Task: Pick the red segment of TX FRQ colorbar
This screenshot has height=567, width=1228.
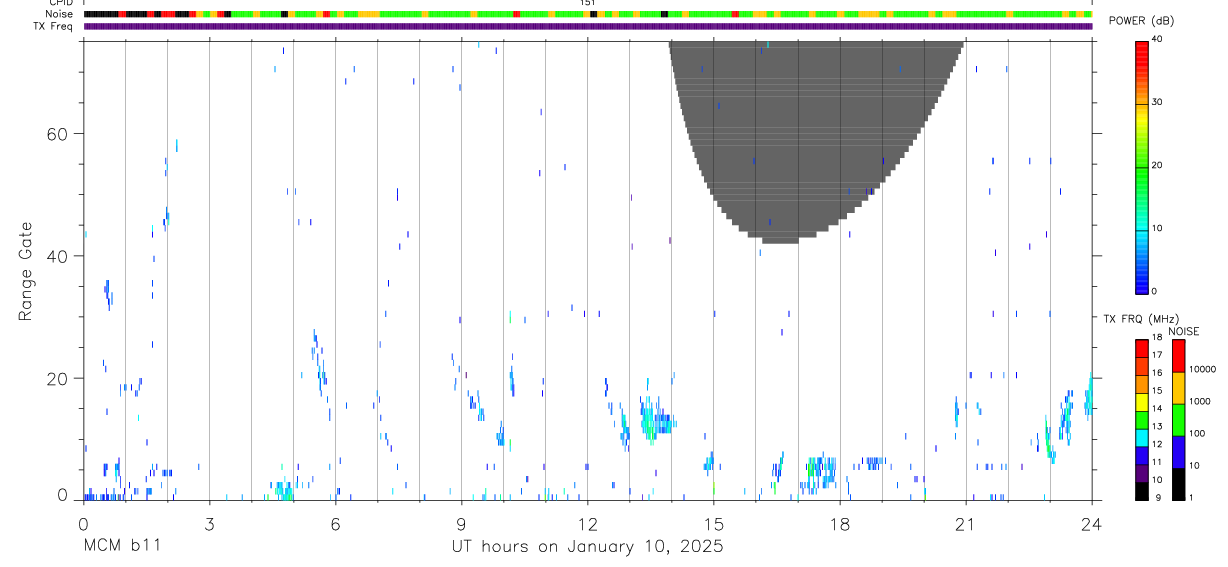Action: click(1141, 348)
